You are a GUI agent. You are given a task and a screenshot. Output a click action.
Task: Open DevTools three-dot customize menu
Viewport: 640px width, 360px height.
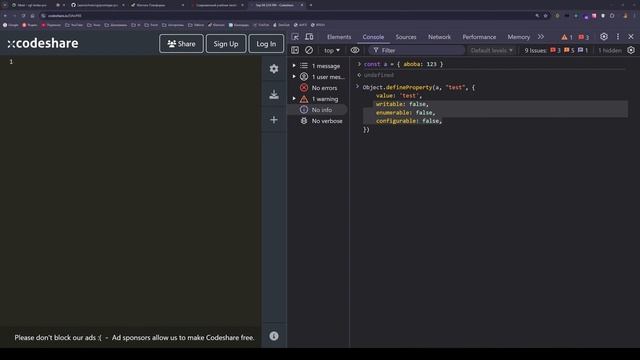618,37
